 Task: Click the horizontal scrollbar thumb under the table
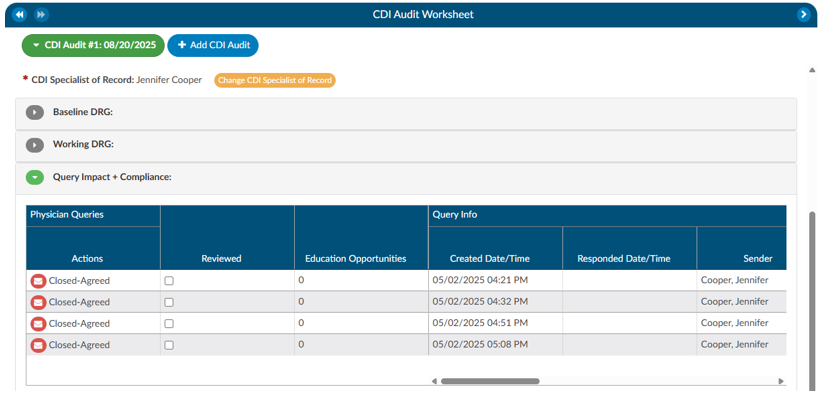490,381
